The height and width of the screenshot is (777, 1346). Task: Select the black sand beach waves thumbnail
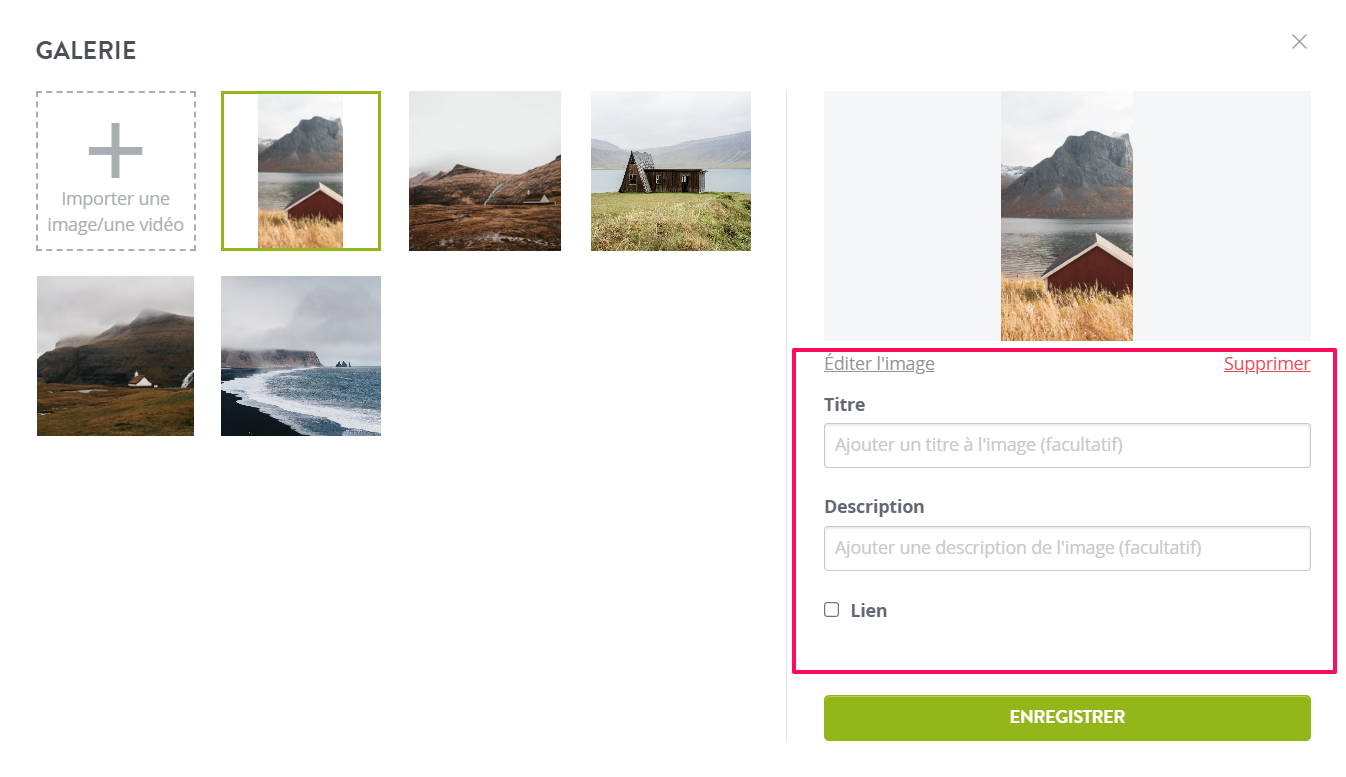[301, 356]
